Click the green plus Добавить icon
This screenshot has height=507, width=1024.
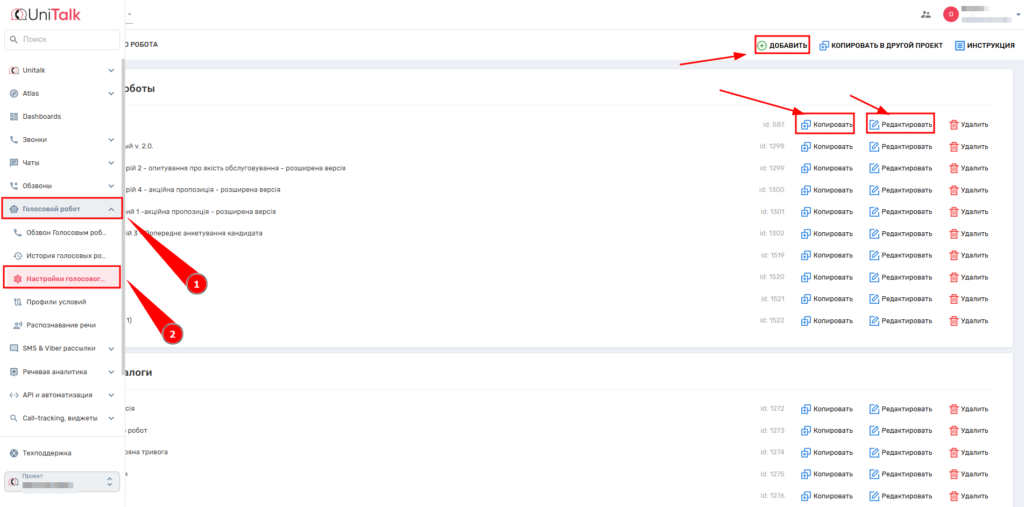(762, 45)
